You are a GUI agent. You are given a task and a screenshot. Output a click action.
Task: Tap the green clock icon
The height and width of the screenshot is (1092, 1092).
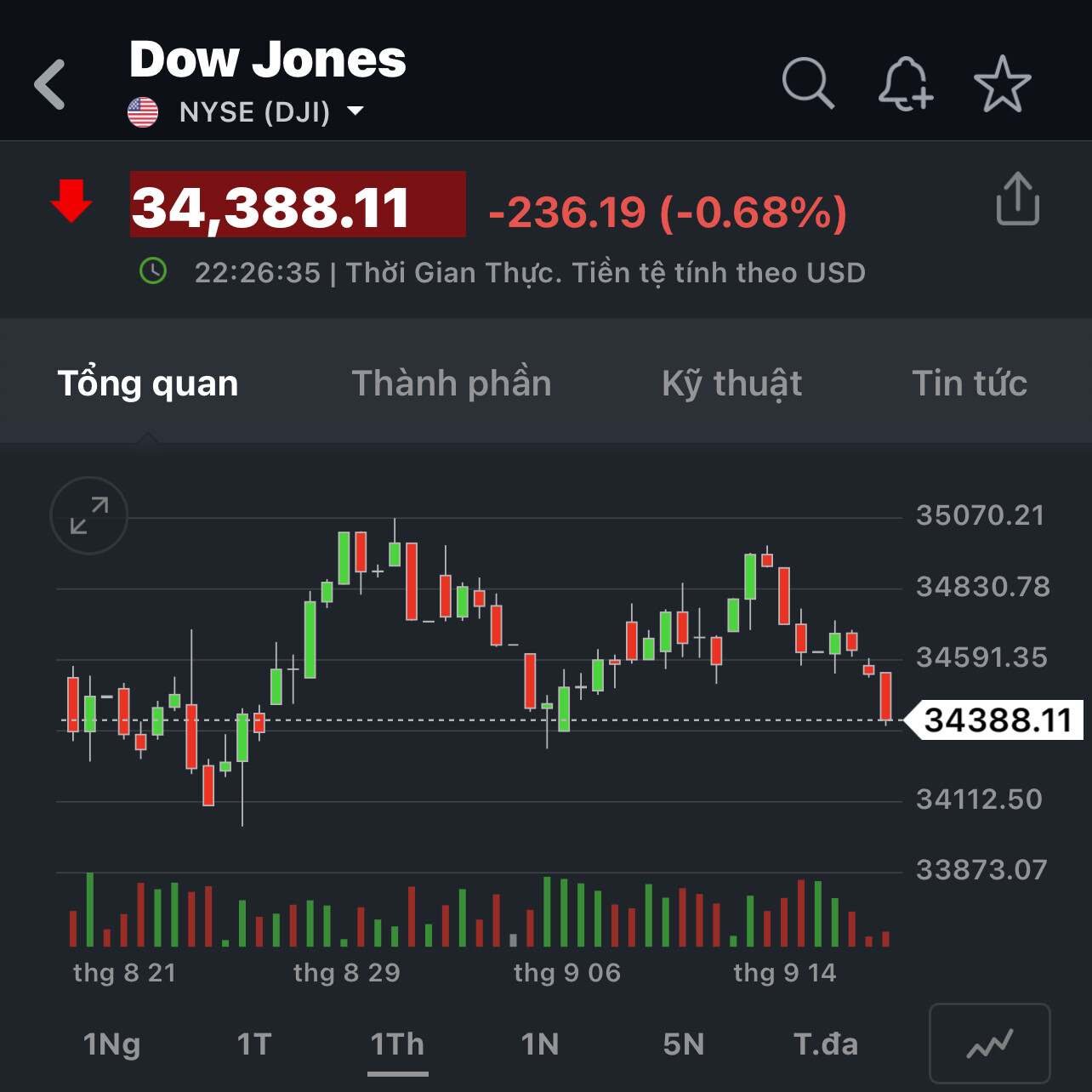pos(153,271)
